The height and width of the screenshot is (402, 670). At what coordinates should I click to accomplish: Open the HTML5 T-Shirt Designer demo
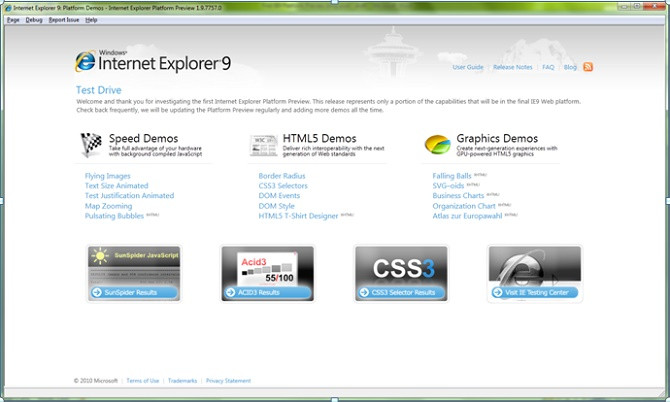pos(298,216)
